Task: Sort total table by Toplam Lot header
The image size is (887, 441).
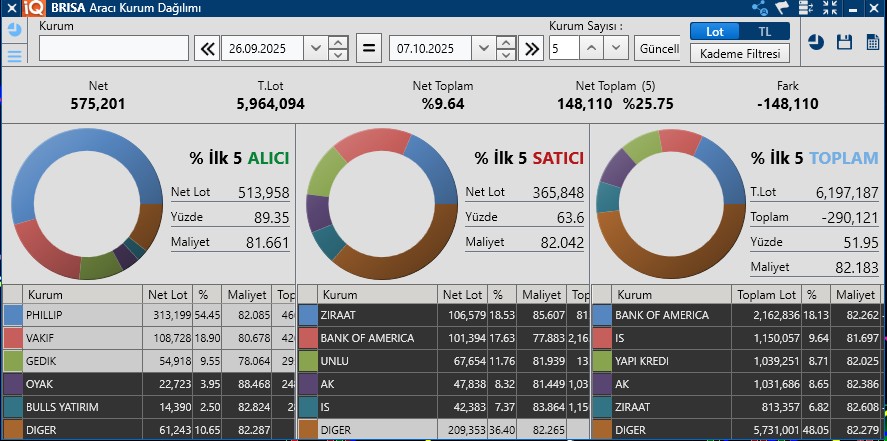Action: pyautogui.click(x=766, y=295)
